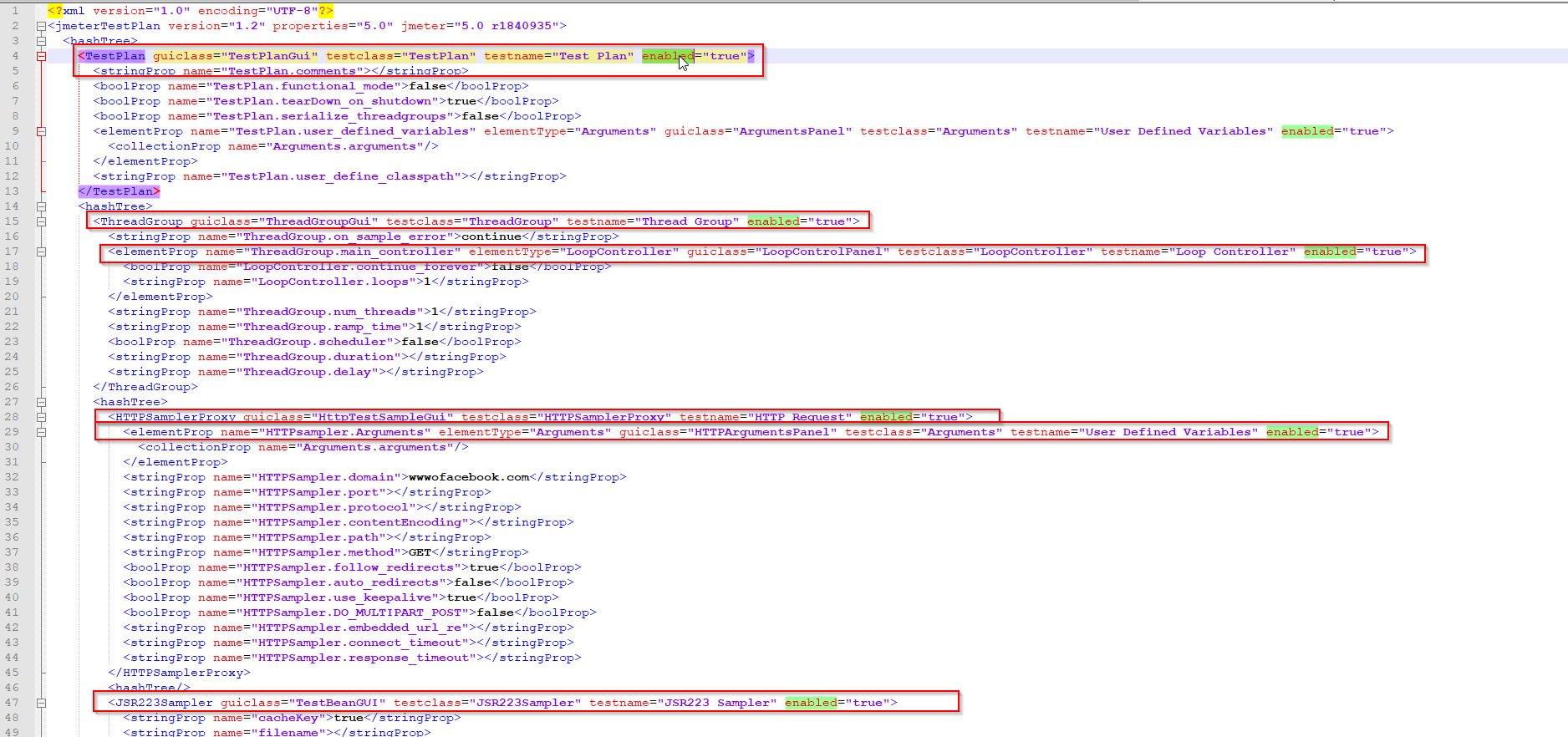Click testclass="Arguments" on line 9
Screen dimensions: 1568x737
click(x=939, y=131)
